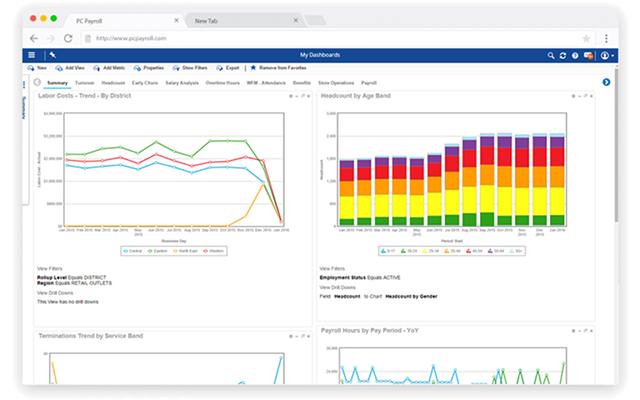
Task: Click Remove from Favorites star button
Action: pyautogui.click(x=278, y=68)
